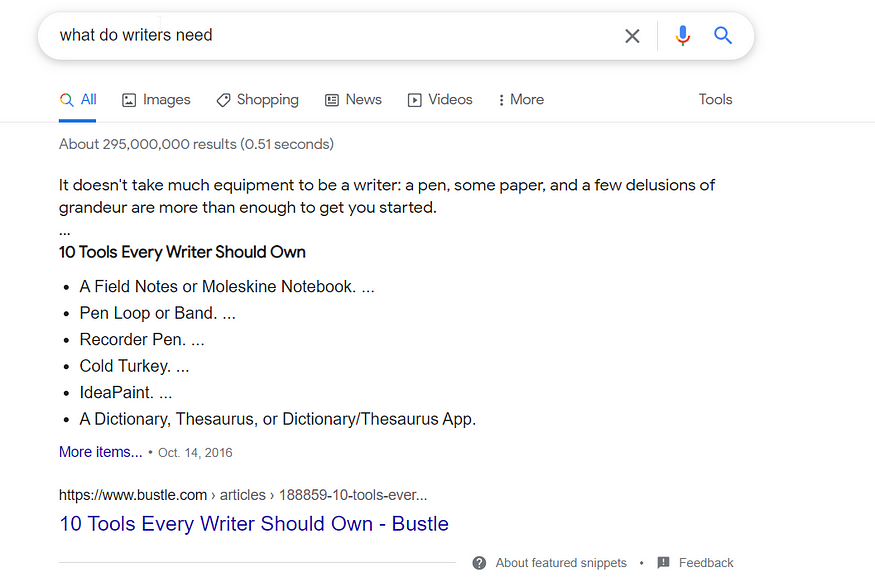875x587 pixels.
Task: Expand the list via More items link
Action: pyautogui.click(x=100, y=452)
